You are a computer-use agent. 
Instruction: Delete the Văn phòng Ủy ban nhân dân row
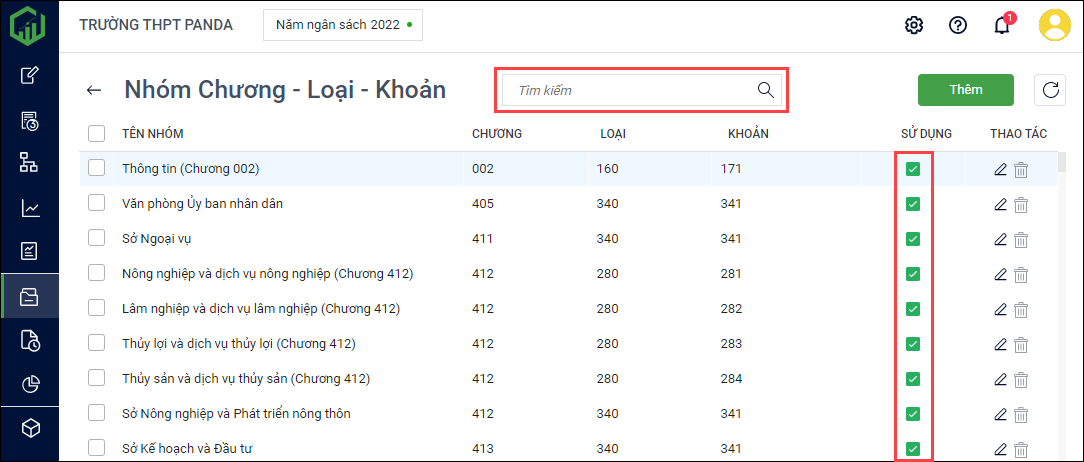[x=1021, y=204]
